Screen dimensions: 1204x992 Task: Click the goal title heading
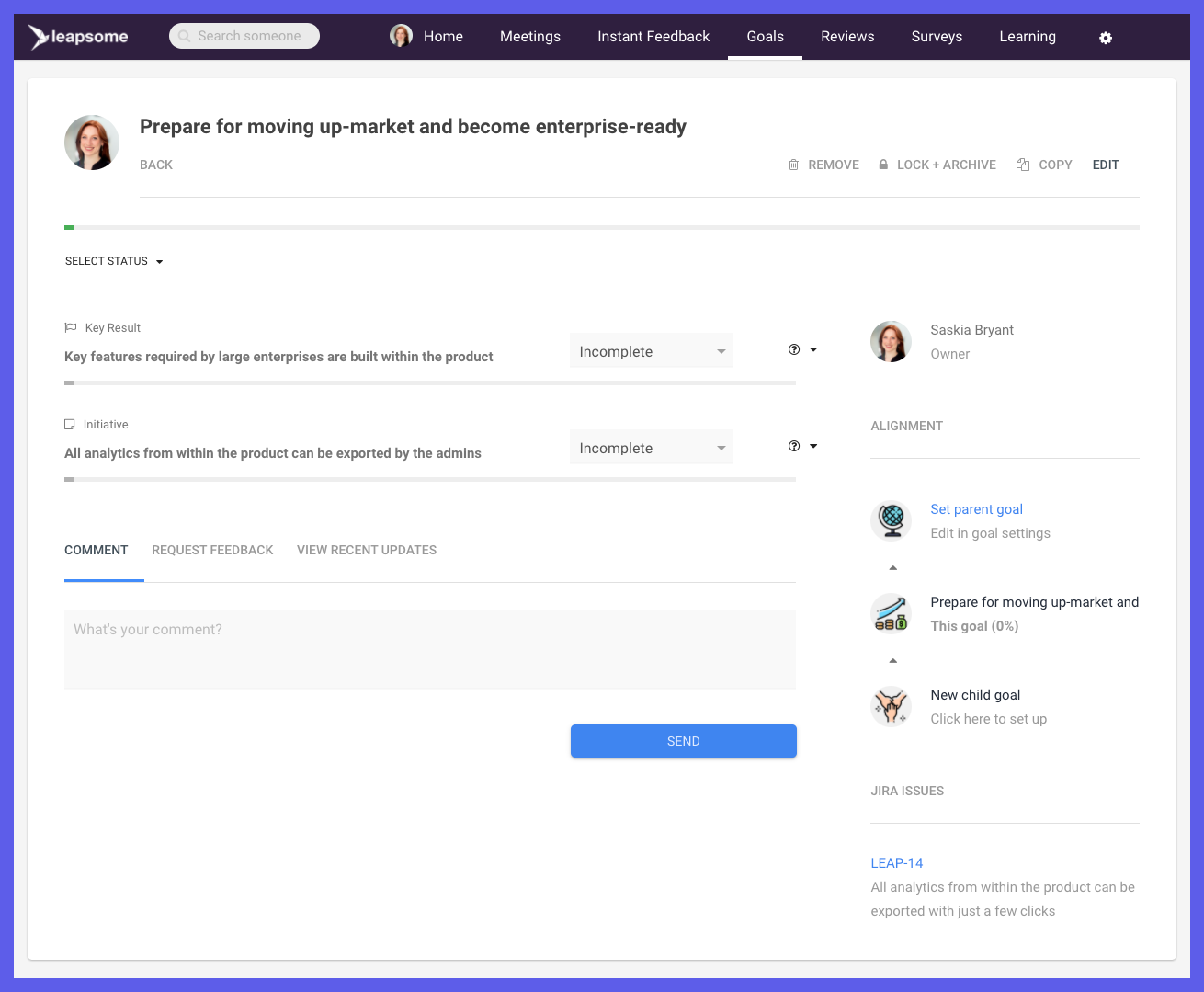[x=413, y=127]
